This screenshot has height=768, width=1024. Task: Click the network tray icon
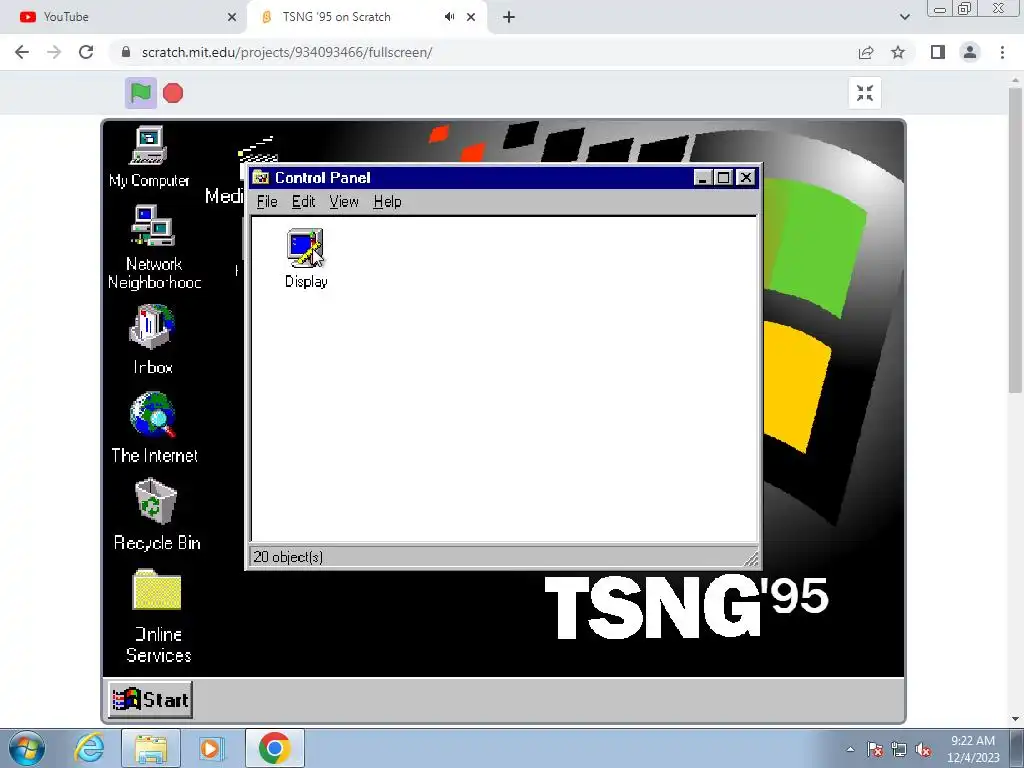click(899, 750)
